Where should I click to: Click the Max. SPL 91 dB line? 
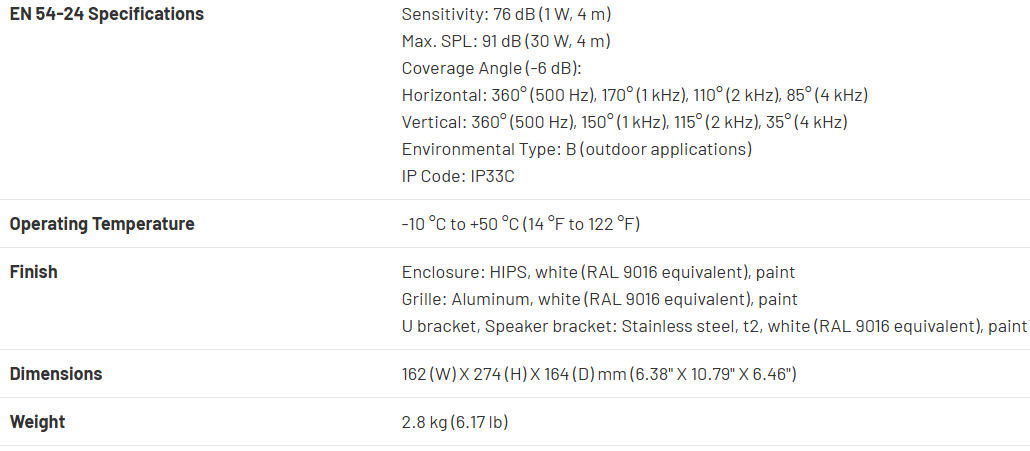pyautogui.click(x=505, y=42)
